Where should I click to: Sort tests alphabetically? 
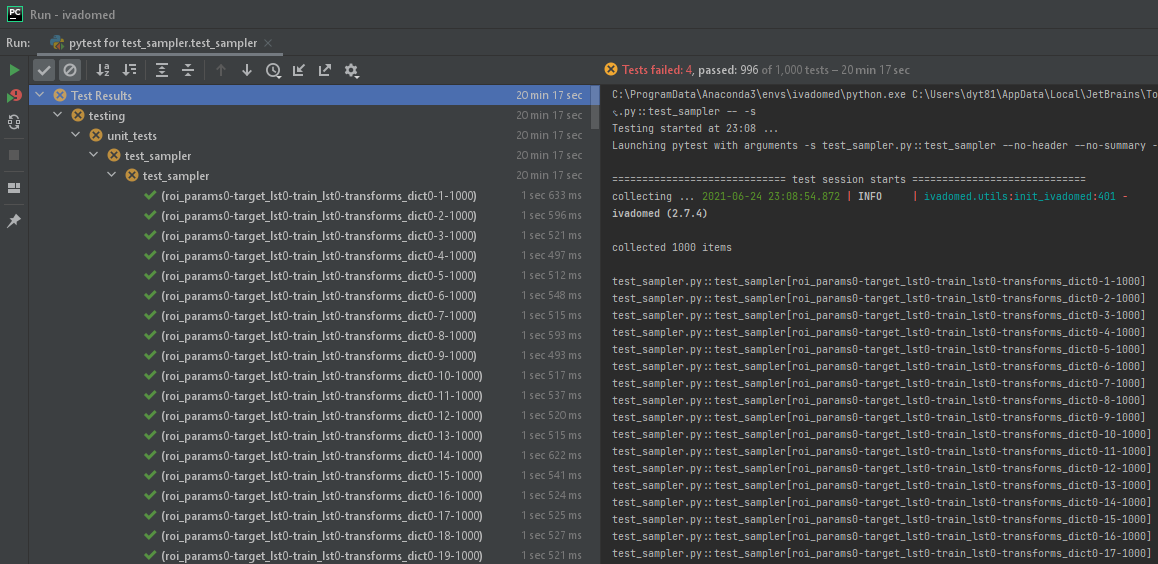tap(103, 71)
